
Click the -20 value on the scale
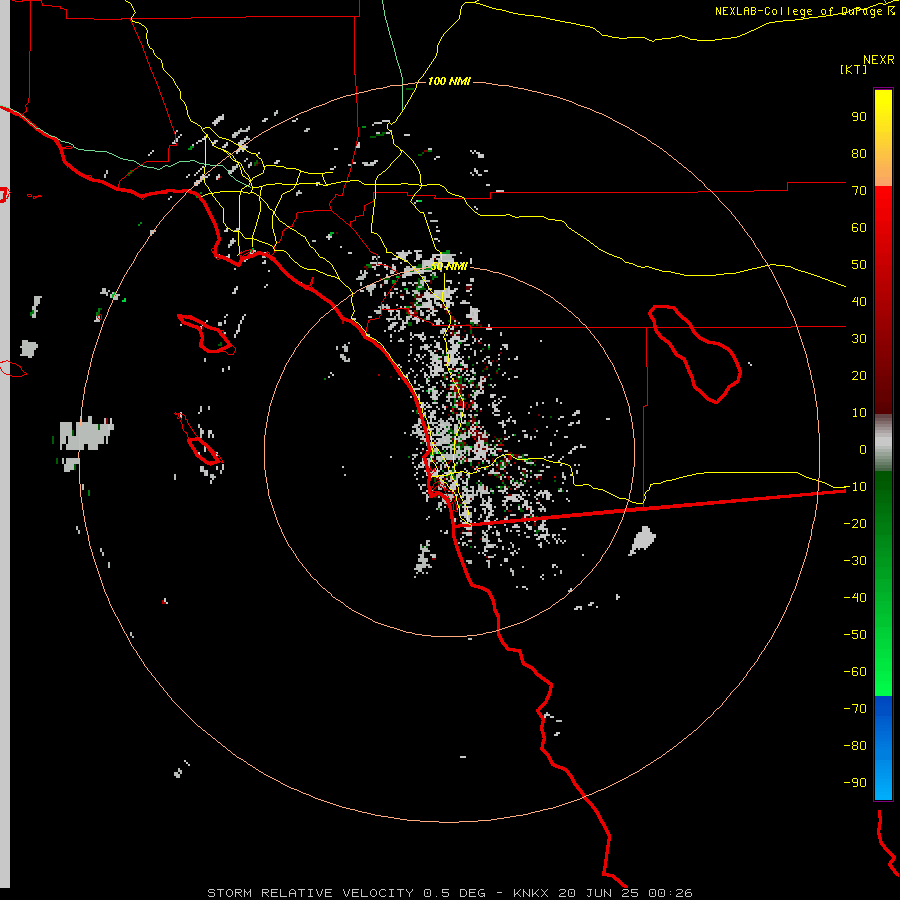(855, 523)
